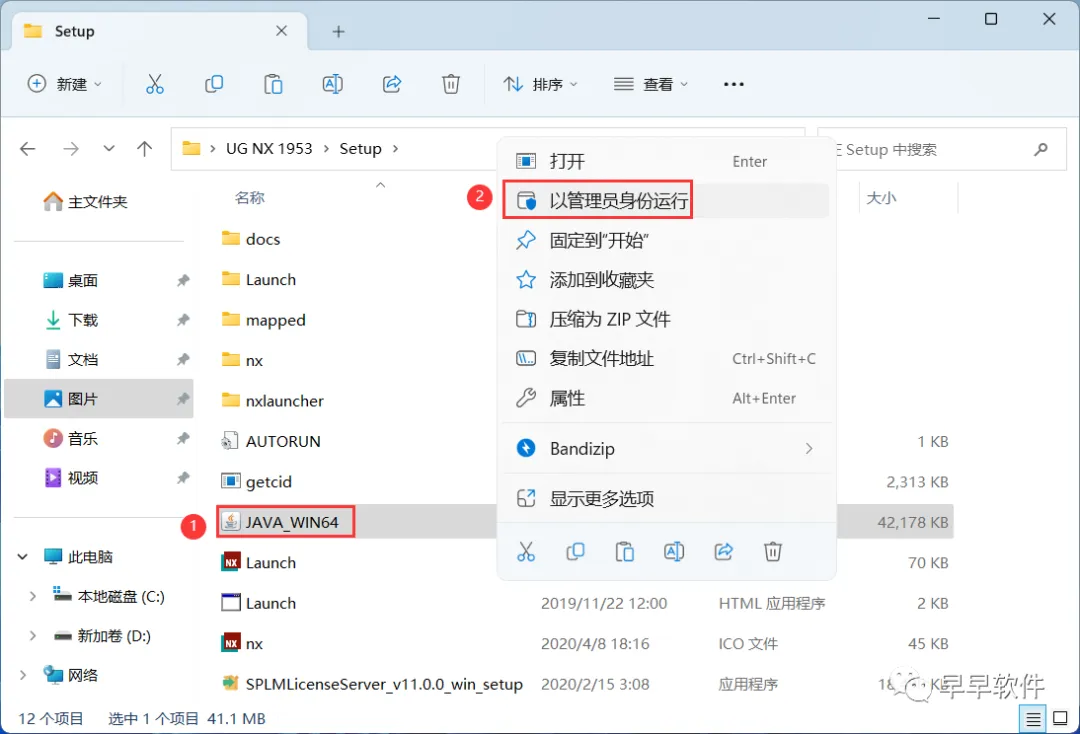Click the Setup breadcrumb in the address bar

point(360,149)
